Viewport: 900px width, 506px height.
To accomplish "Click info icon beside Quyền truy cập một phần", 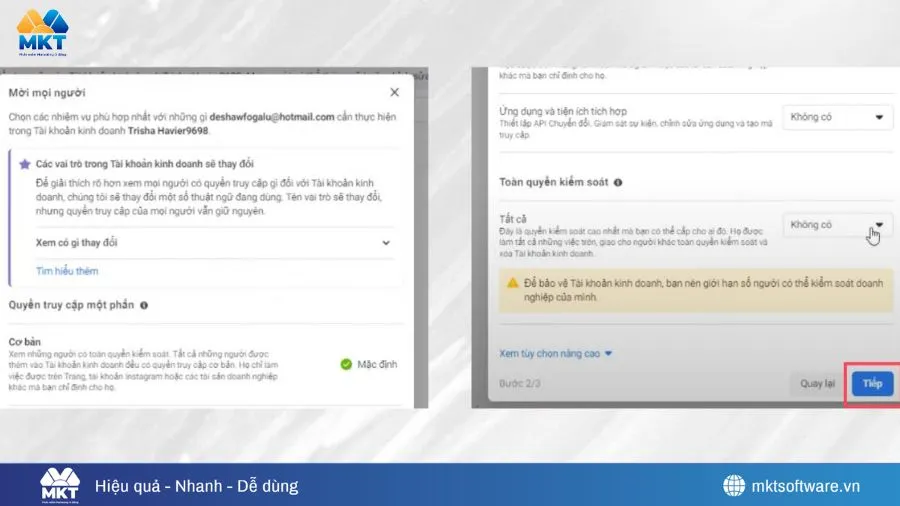I will click(144, 305).
